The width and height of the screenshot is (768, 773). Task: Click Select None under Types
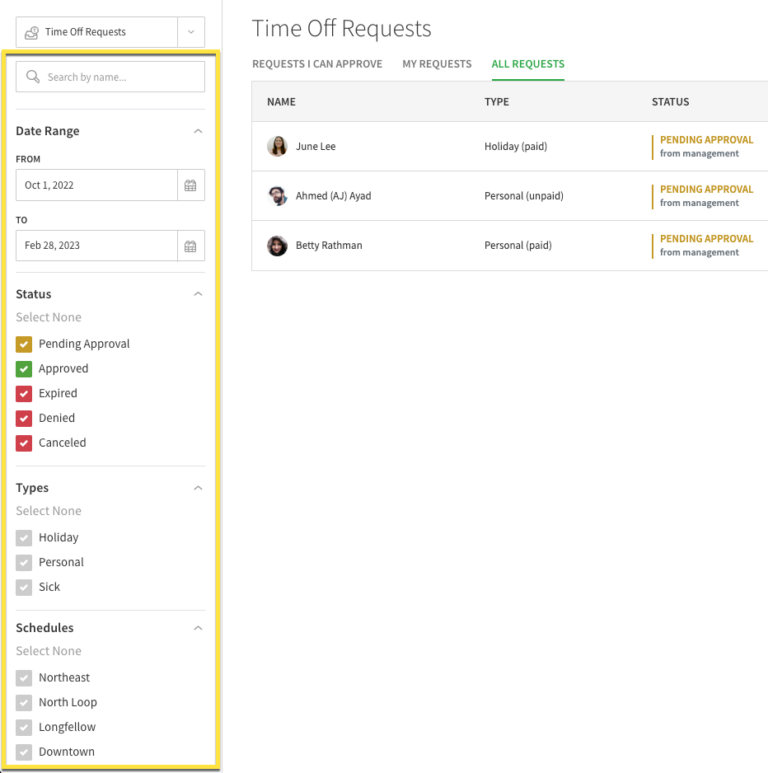(x=48, y=511)
